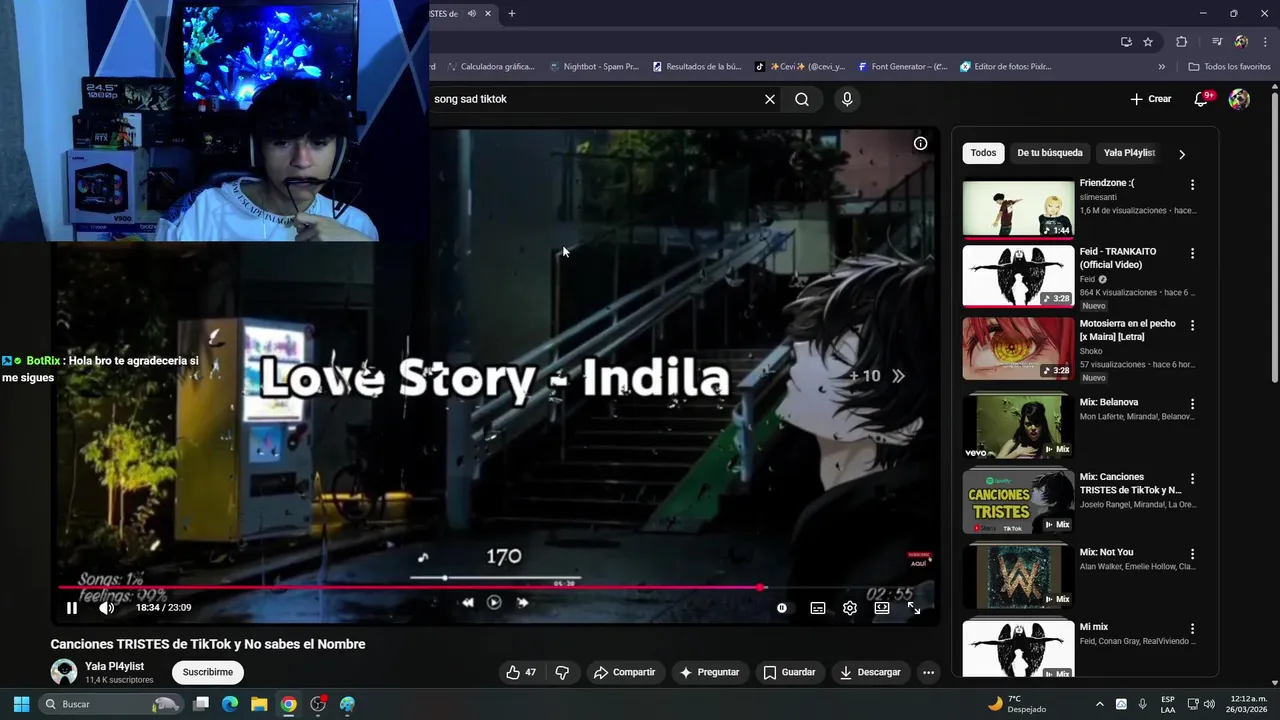The image size is (1280, 720).
Task: Open Mix: Not You title
Action: point(1106,552)
